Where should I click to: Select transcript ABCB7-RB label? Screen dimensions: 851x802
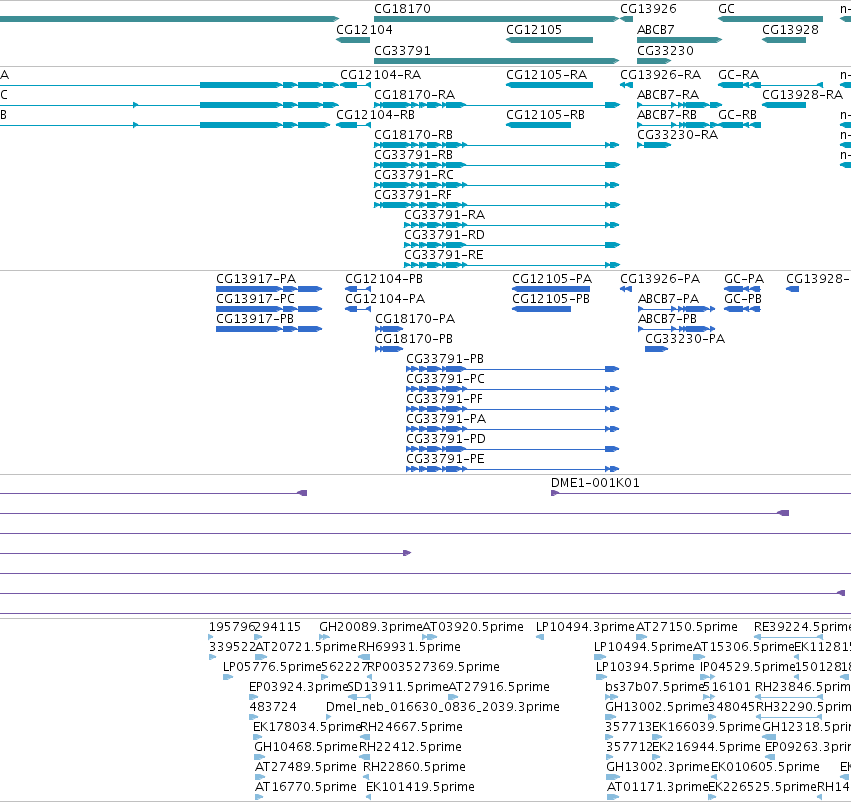coord(666,115)
